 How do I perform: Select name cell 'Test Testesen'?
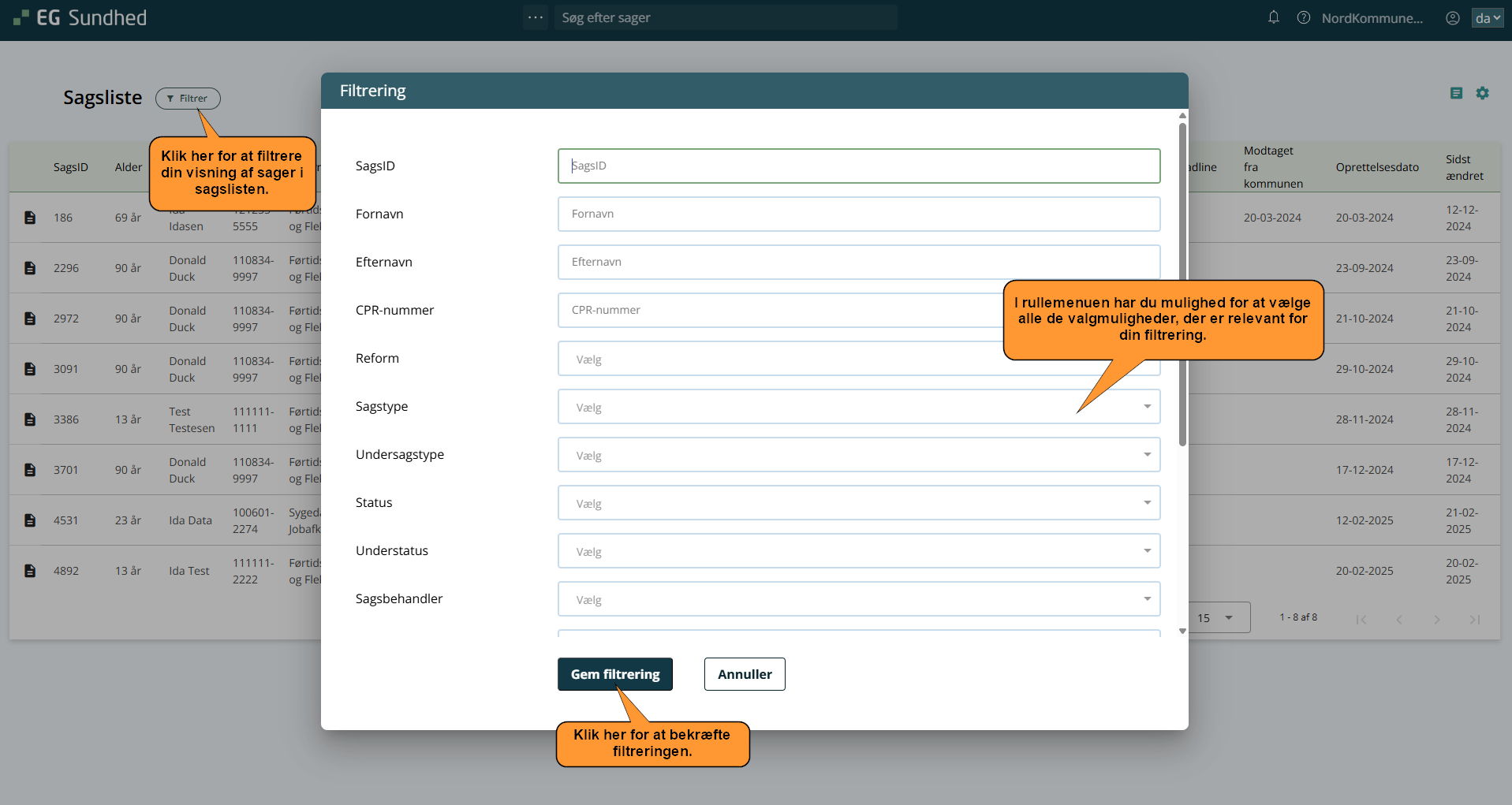[x=192, y=419]
